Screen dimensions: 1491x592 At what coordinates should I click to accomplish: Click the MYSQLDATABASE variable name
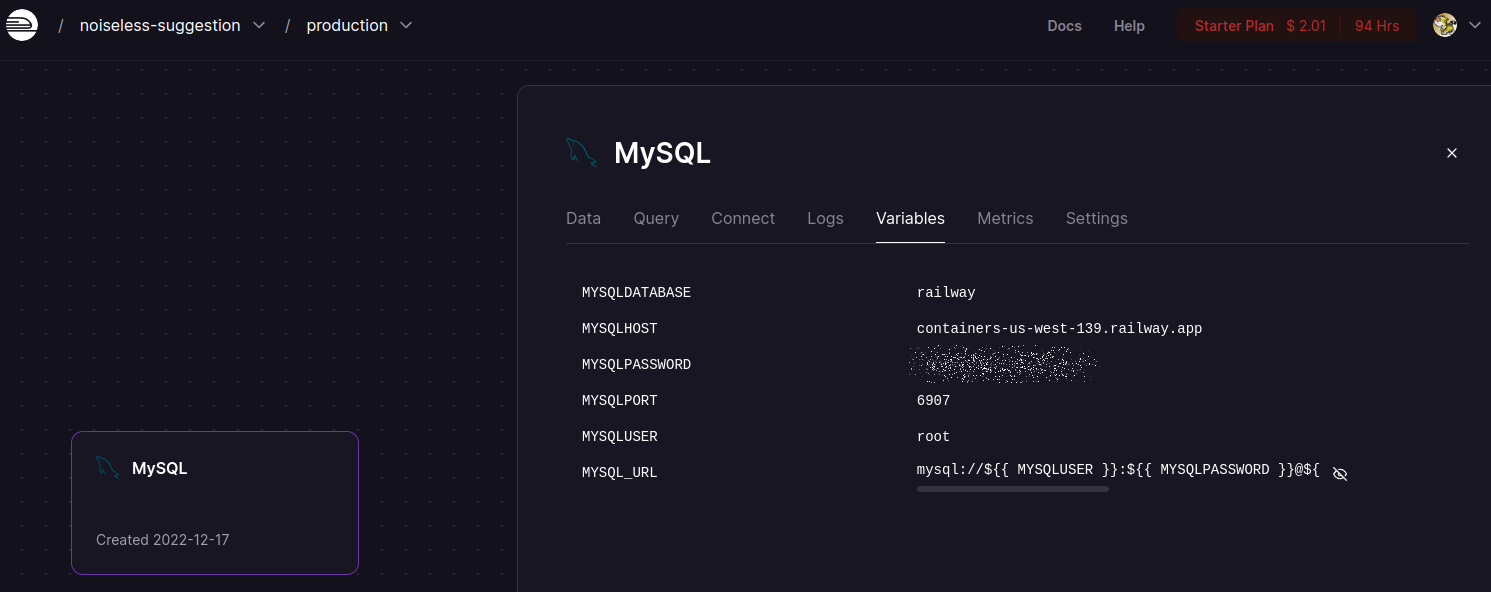(636, 293)
